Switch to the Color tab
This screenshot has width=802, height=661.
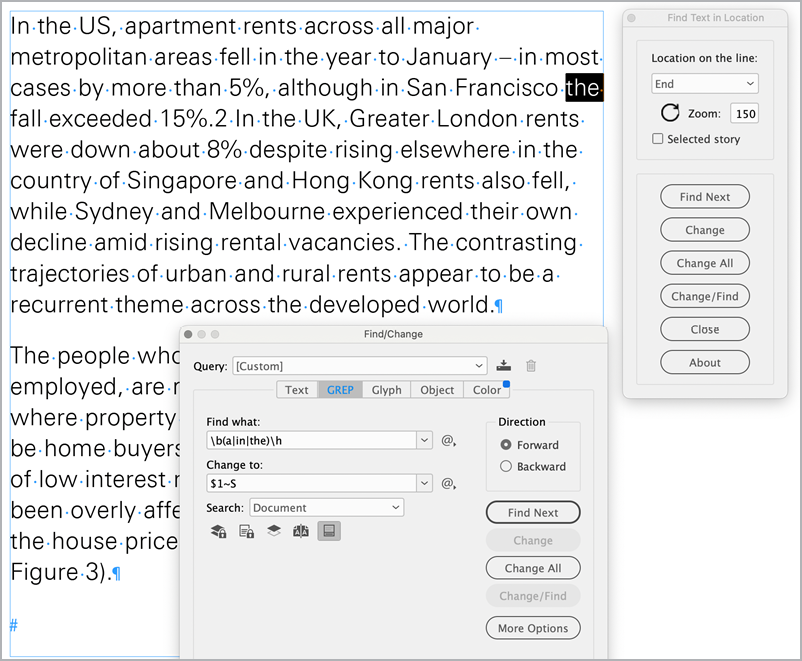[486, 390]
